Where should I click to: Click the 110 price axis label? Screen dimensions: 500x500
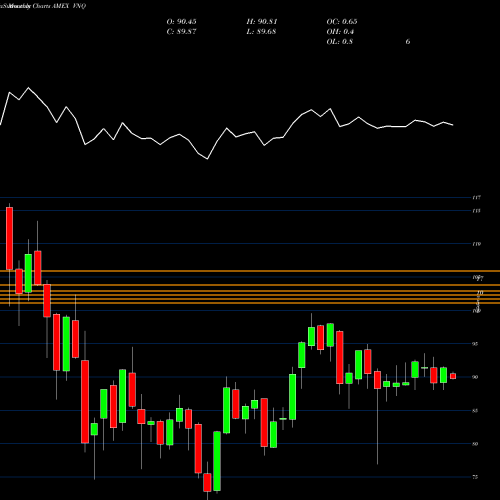point(476,244)
